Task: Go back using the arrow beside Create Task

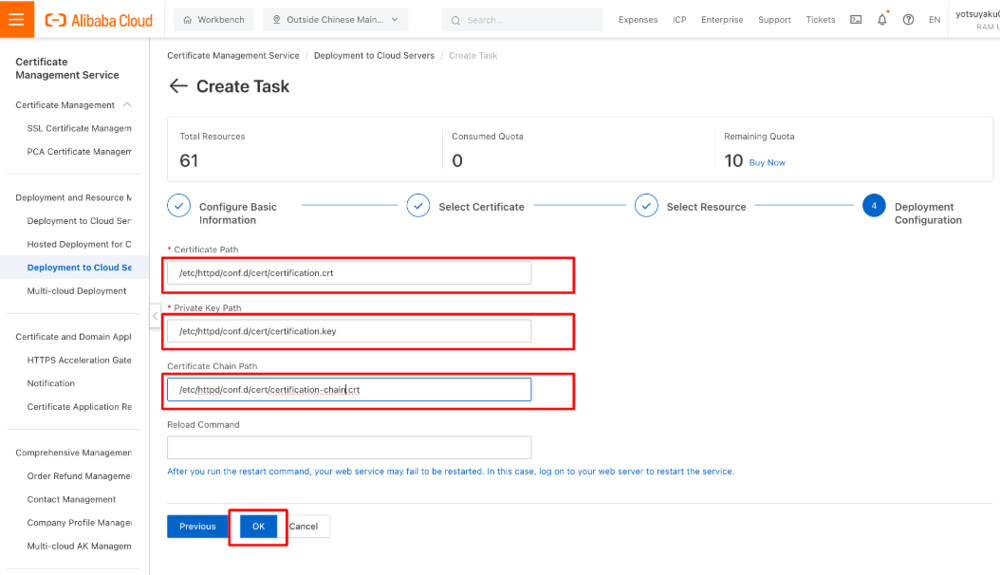Action: (x=178, y=86)
